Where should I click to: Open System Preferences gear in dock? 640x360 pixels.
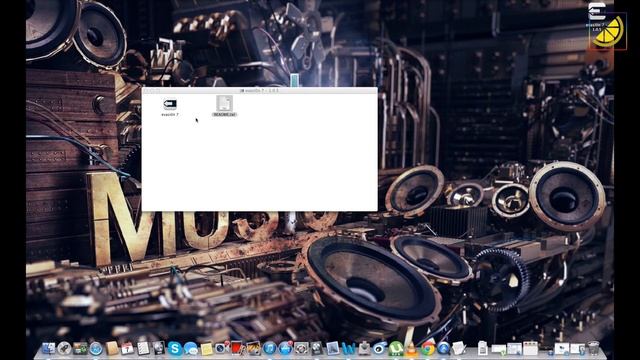pyautogui.click(x=301, y=349)
